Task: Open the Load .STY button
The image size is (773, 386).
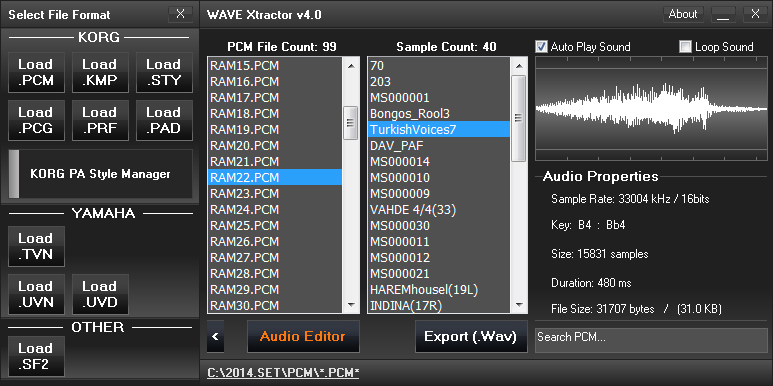Action: point(164,72)
